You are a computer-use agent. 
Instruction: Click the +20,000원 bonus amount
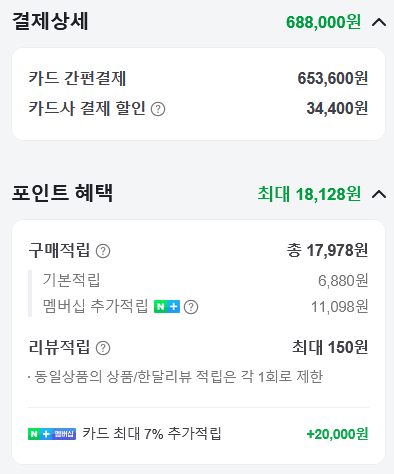tap(337, 434)
